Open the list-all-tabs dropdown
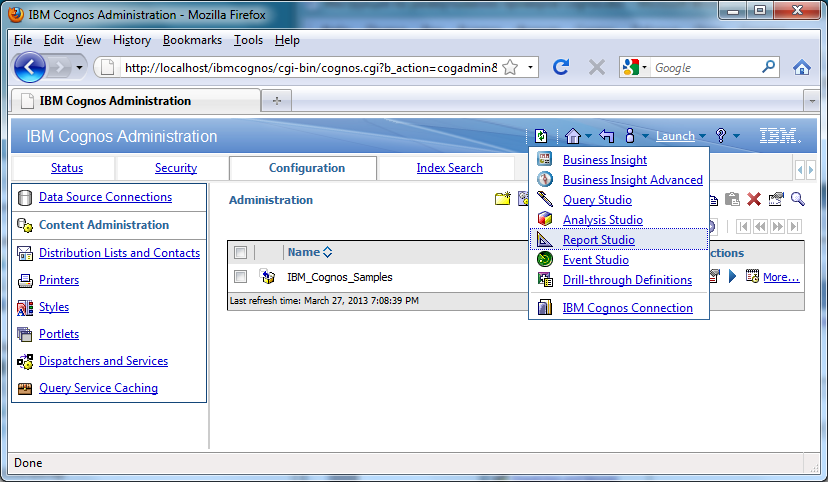Screen dimensions: 828x482 point(812,101)
